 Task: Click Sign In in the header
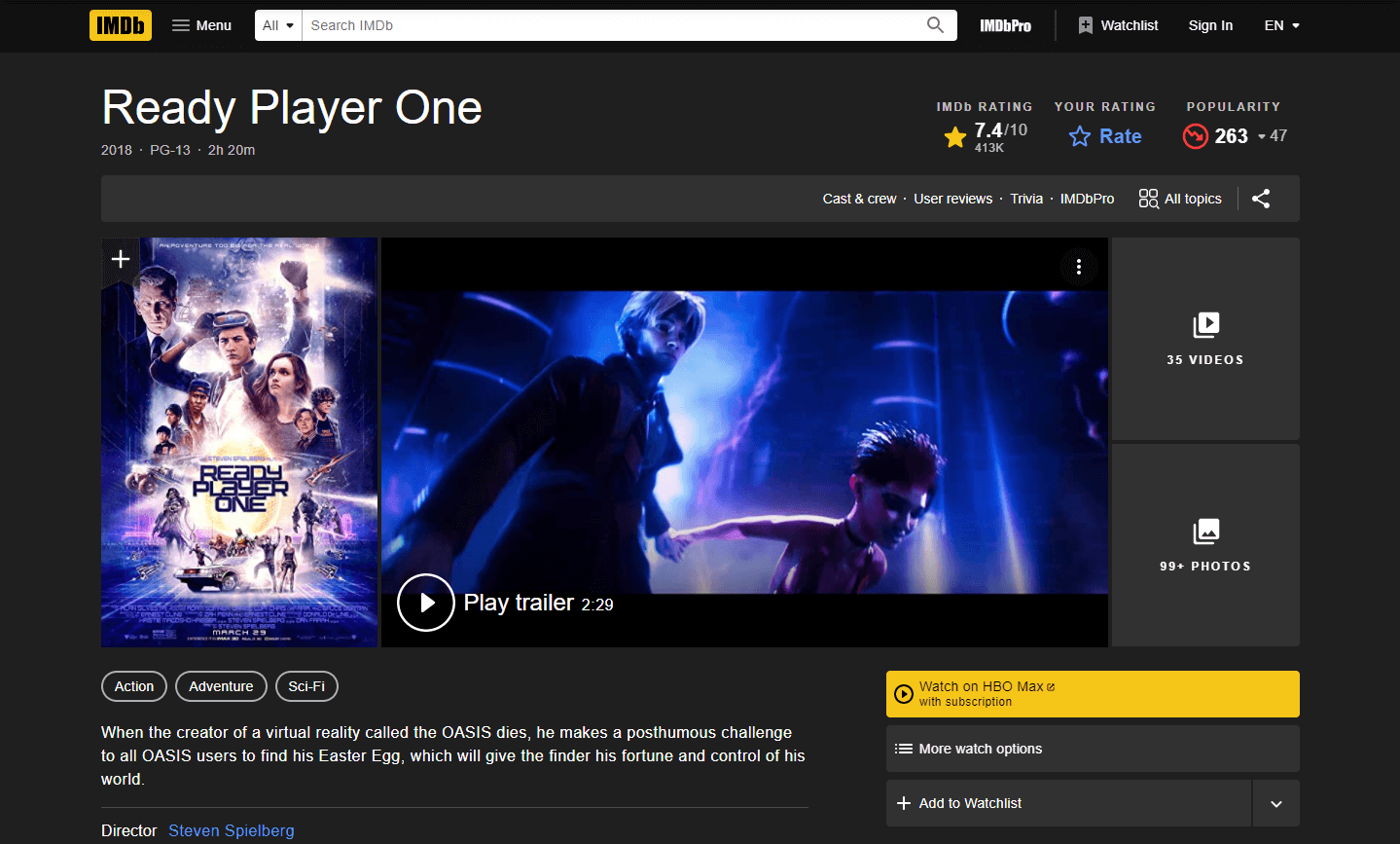[x=1210, y=25]
